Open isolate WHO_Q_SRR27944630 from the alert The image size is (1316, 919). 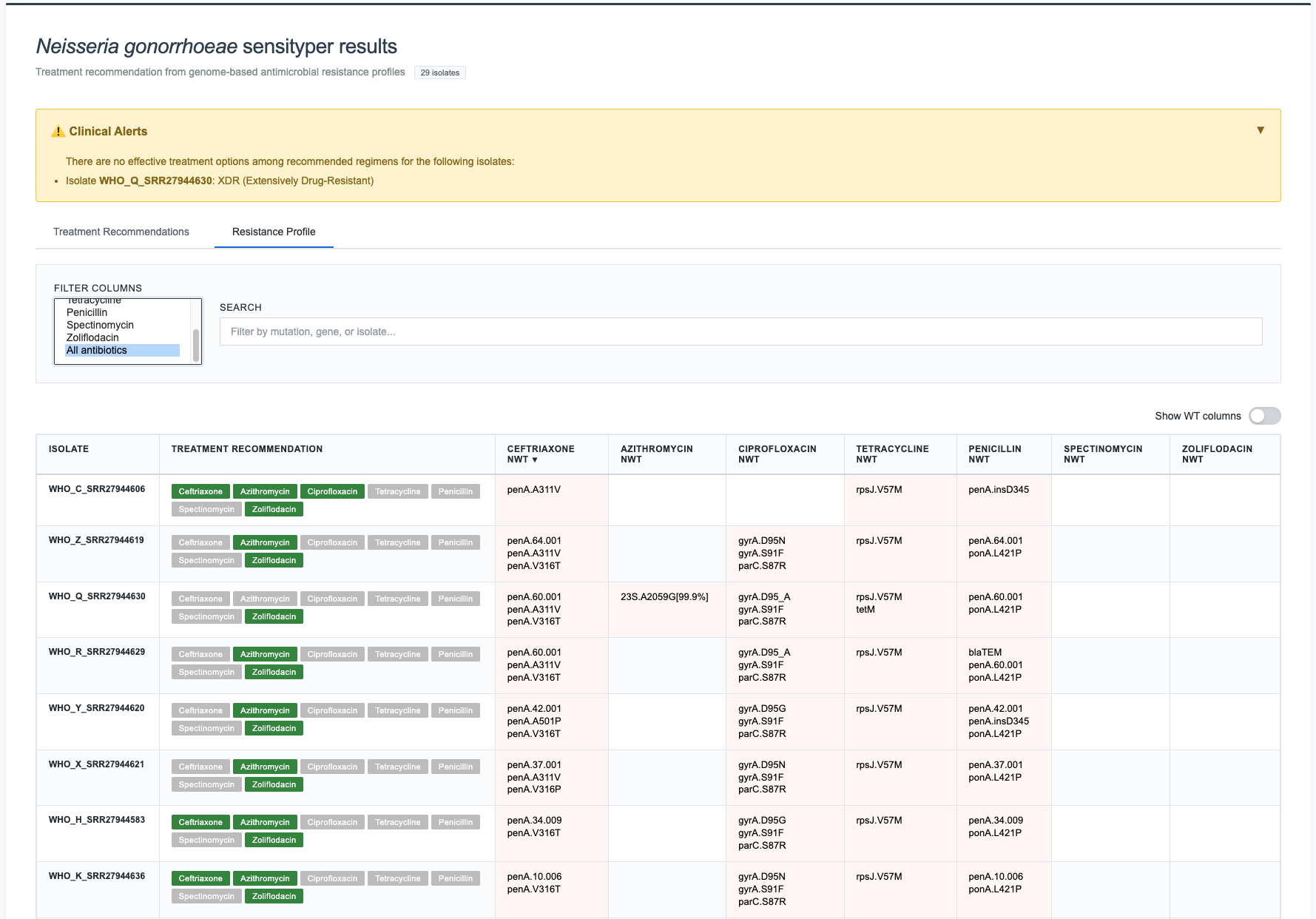[155, 180]
